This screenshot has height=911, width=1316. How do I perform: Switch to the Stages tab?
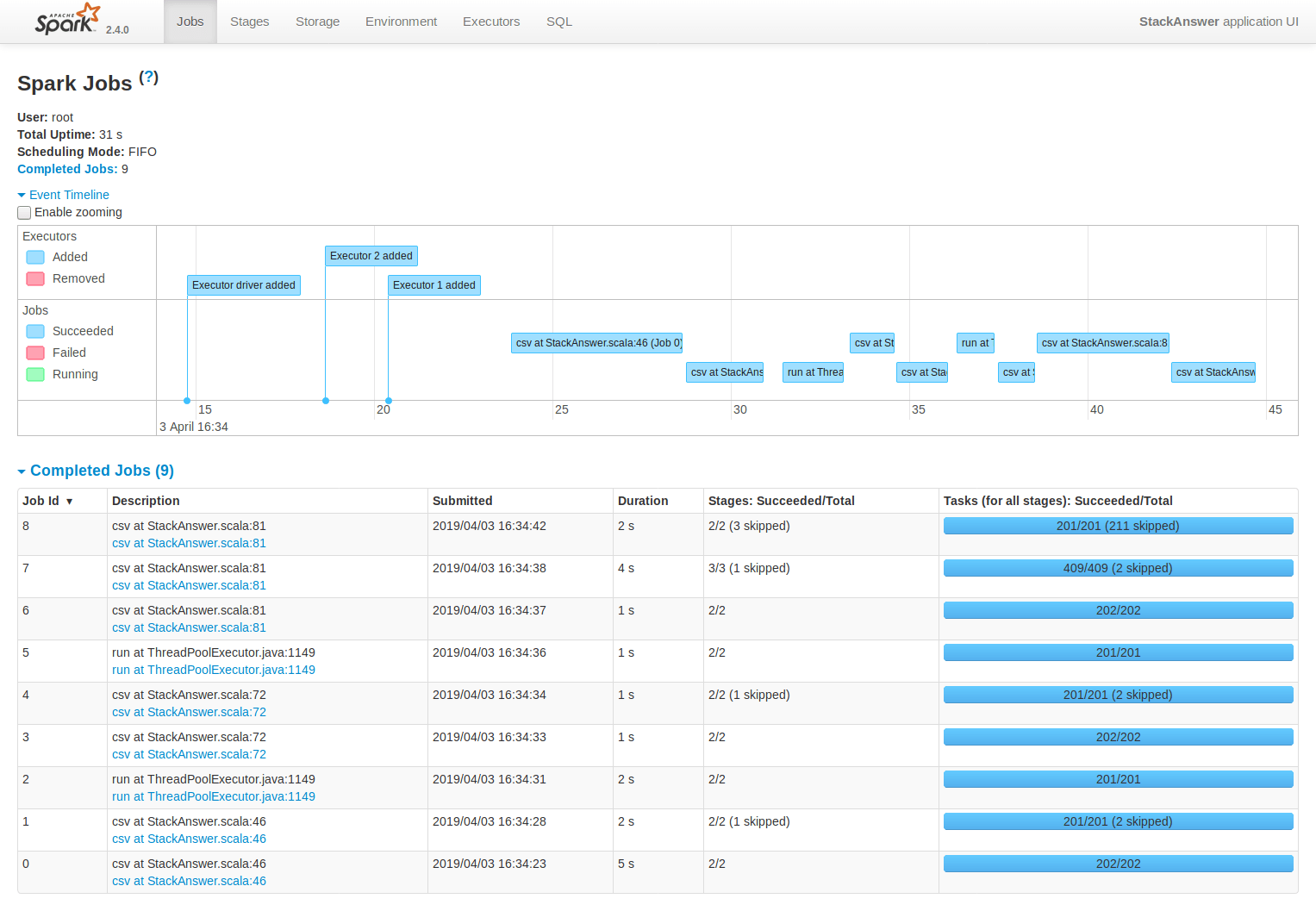[249, 22]
